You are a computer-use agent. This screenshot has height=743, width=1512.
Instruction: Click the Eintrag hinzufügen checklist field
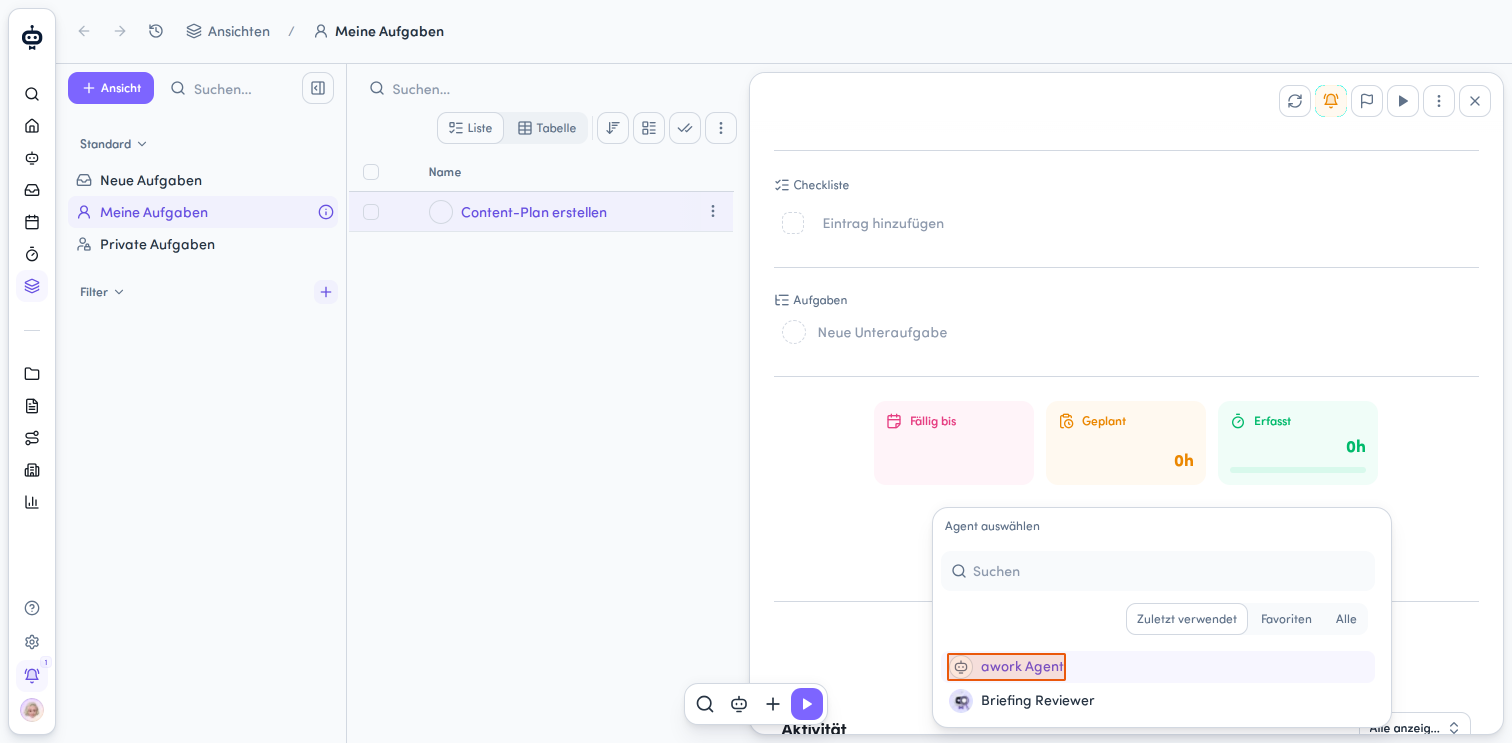point(883,223)
